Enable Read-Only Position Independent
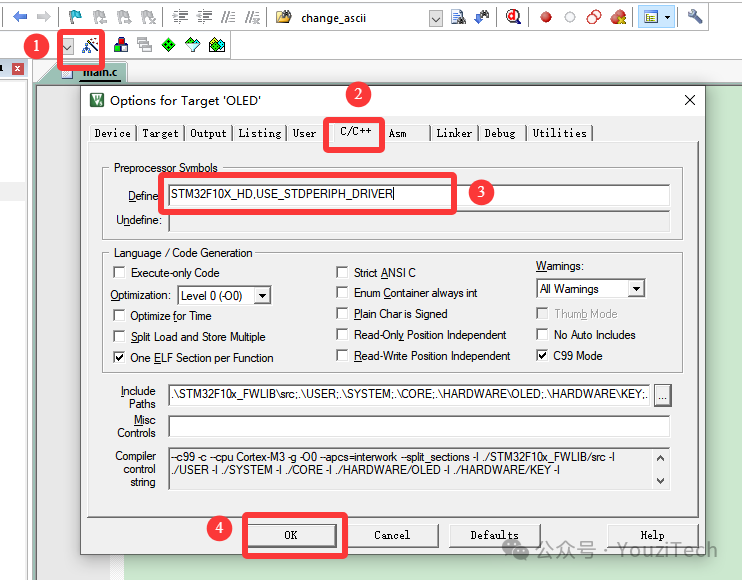742x580 pixels. coord(342,334)
